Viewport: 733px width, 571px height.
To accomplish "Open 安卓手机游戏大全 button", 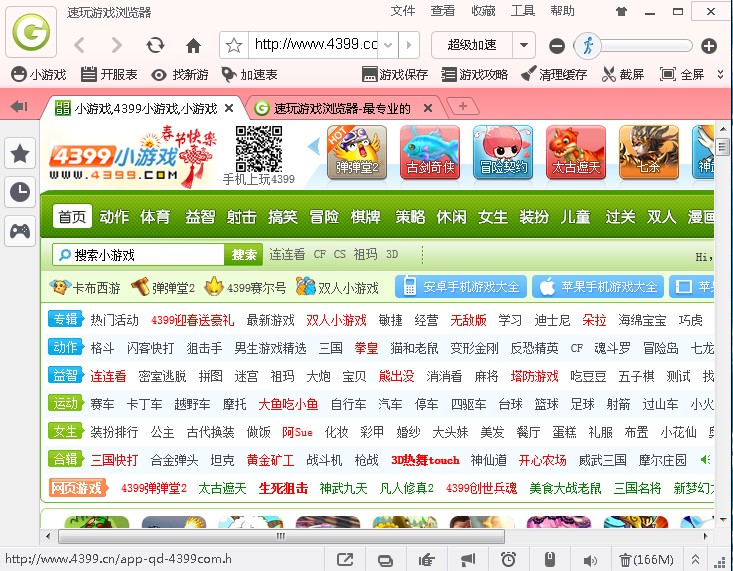I will [x=461, y=286].
